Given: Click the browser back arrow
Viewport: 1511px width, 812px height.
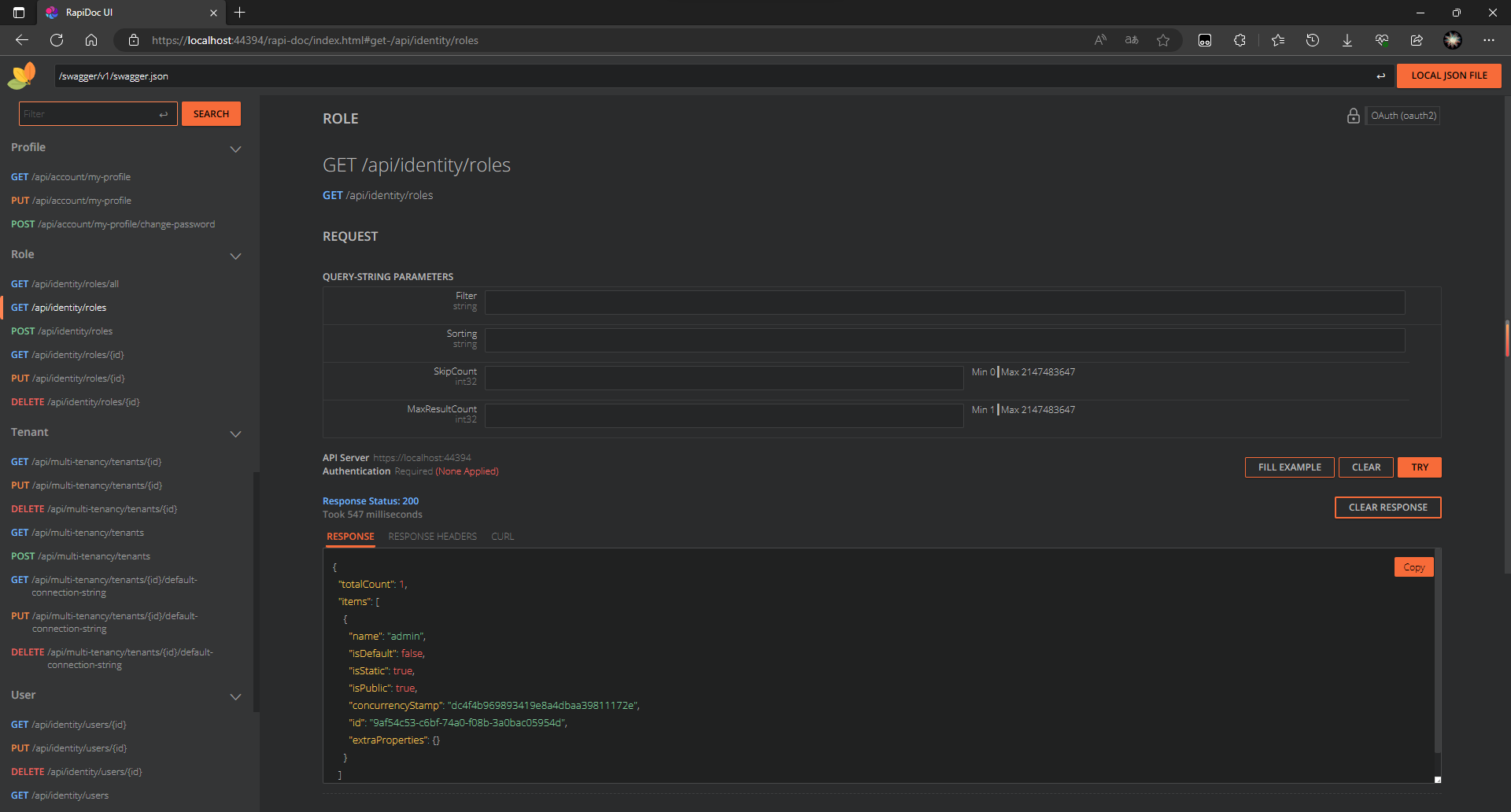Looking at the screenshot, I should pyautogui.click(x=22, y=40).
